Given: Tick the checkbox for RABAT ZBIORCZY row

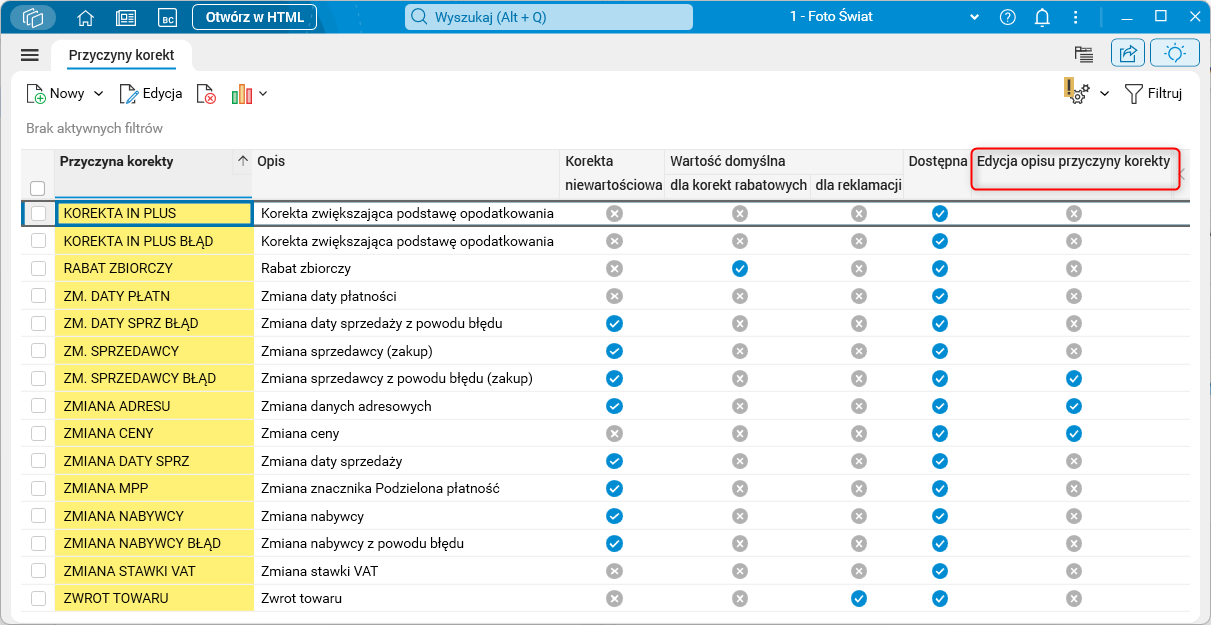Looking at the screenshot, I should tap(38, 268).
